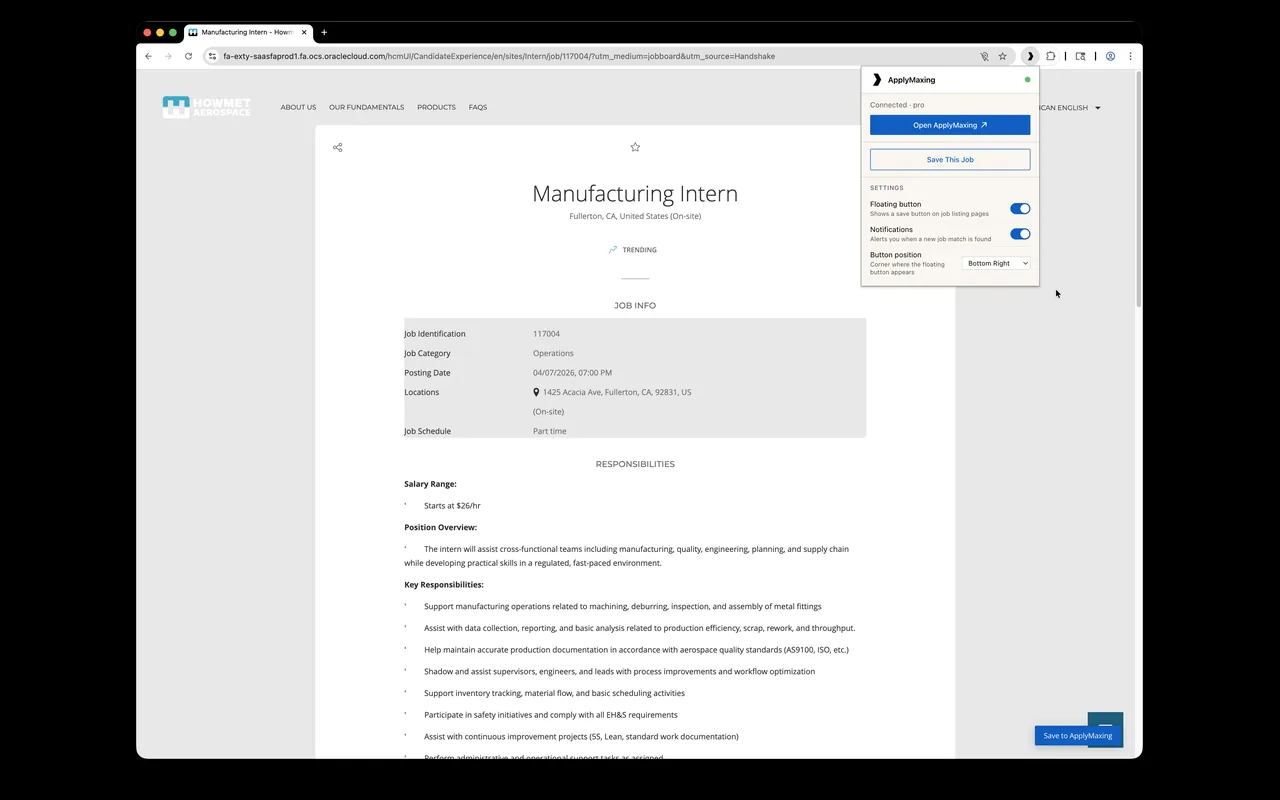The height and width of the screenshot is (800, 1280).
Task: Click the RESPONSIBILITIES section heading
Action: point(635,464)
